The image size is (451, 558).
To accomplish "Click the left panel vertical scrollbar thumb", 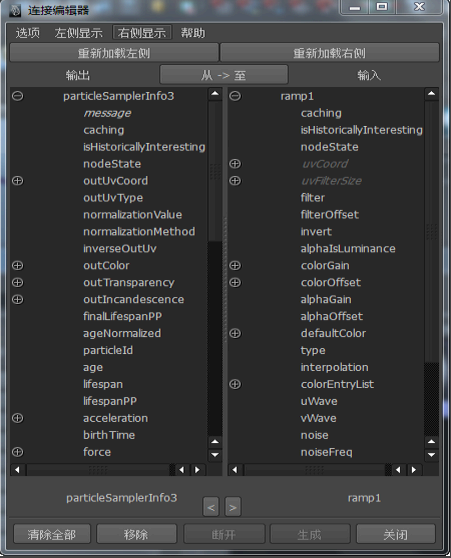I will coord(215,171).
